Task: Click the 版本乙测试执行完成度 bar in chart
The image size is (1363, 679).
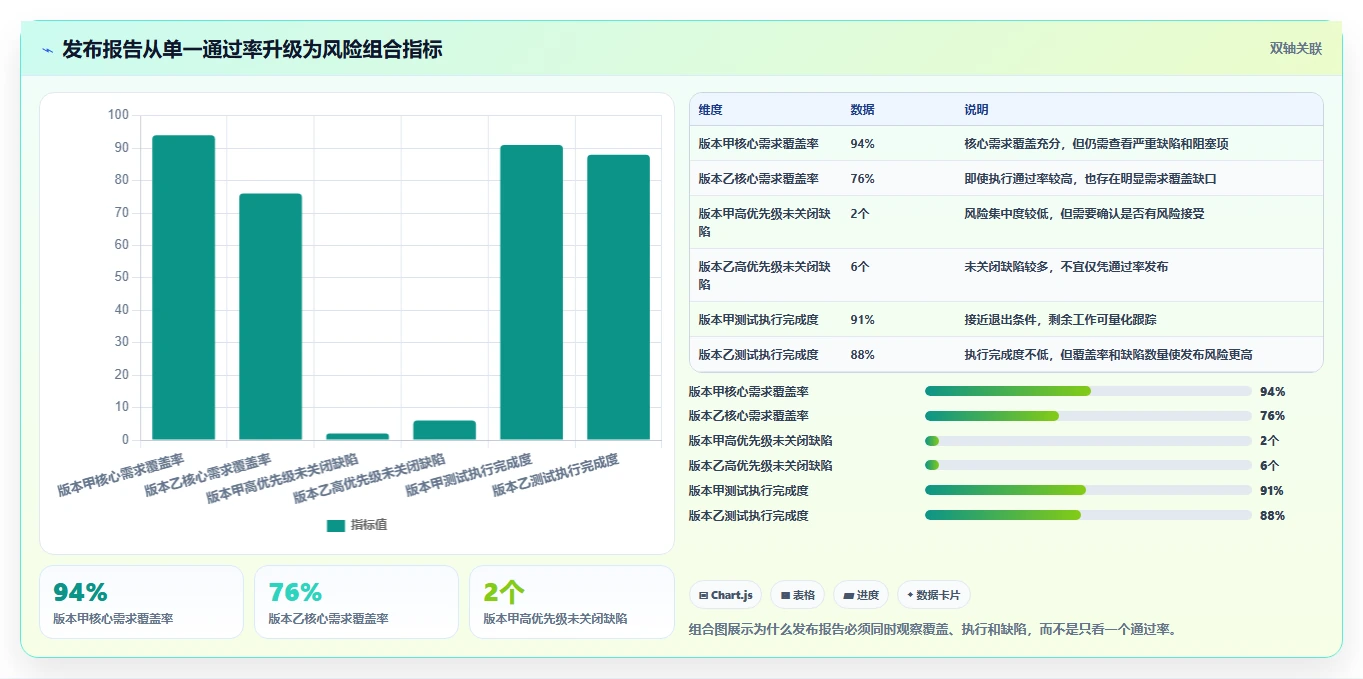Action: (x=618, y=297)
